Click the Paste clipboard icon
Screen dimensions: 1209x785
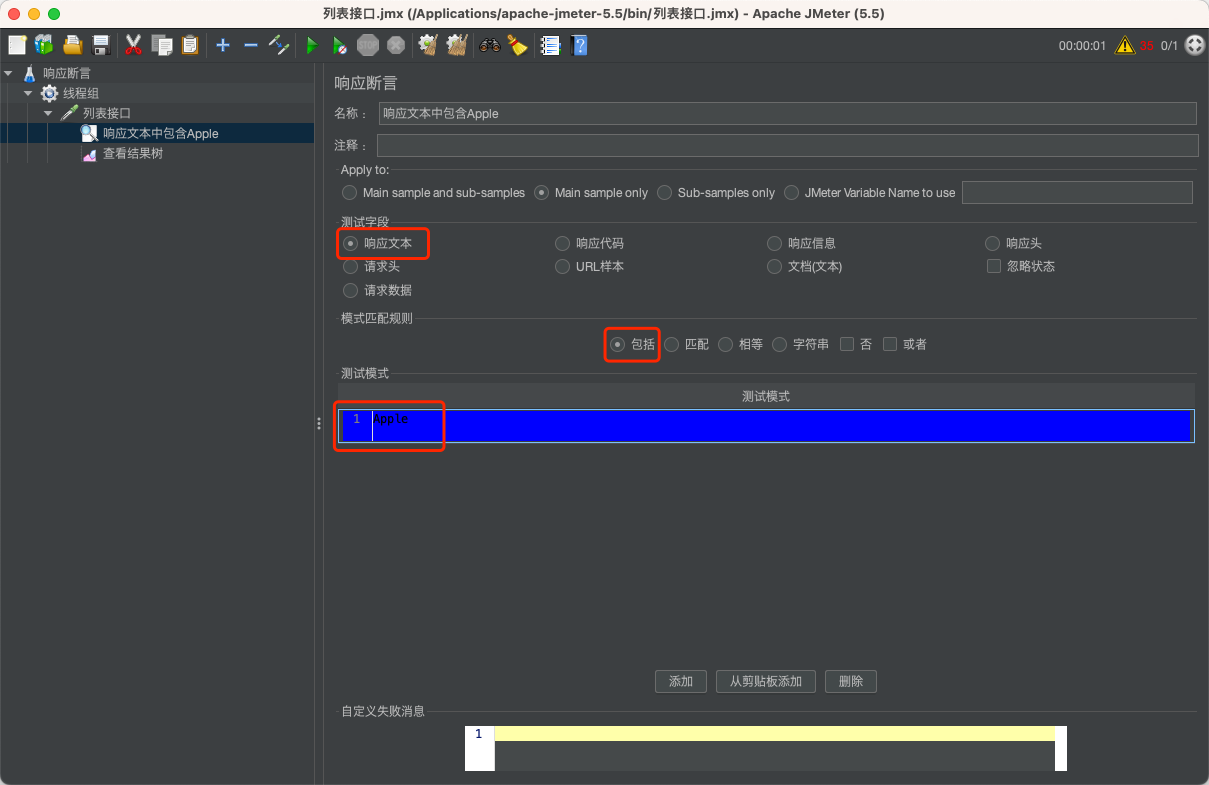pos(189,45)
